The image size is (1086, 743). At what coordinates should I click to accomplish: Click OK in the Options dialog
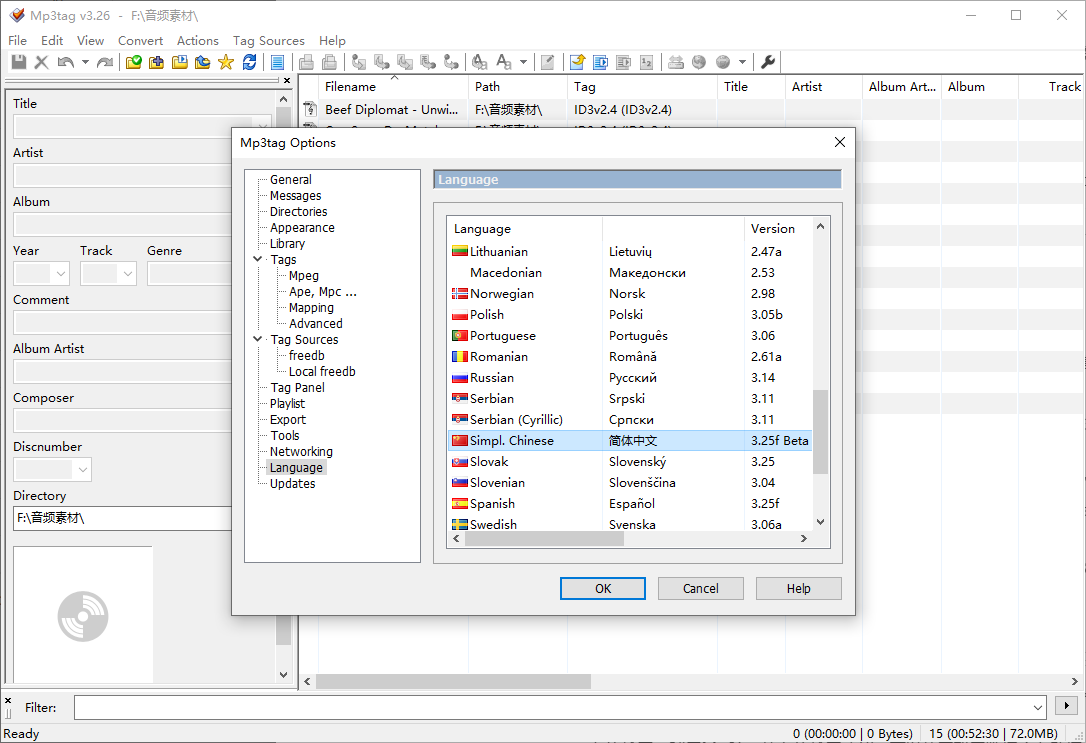[602, 588]
